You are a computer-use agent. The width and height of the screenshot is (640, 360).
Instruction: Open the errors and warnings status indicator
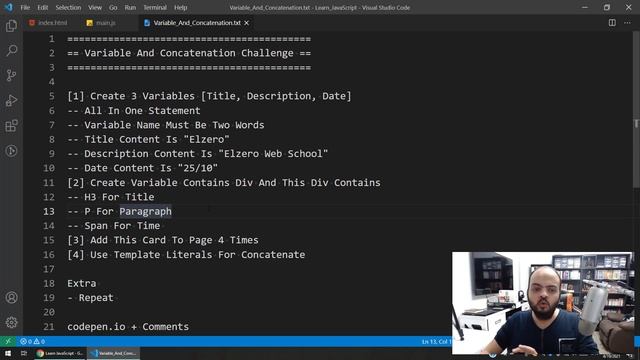click(33, 341)
